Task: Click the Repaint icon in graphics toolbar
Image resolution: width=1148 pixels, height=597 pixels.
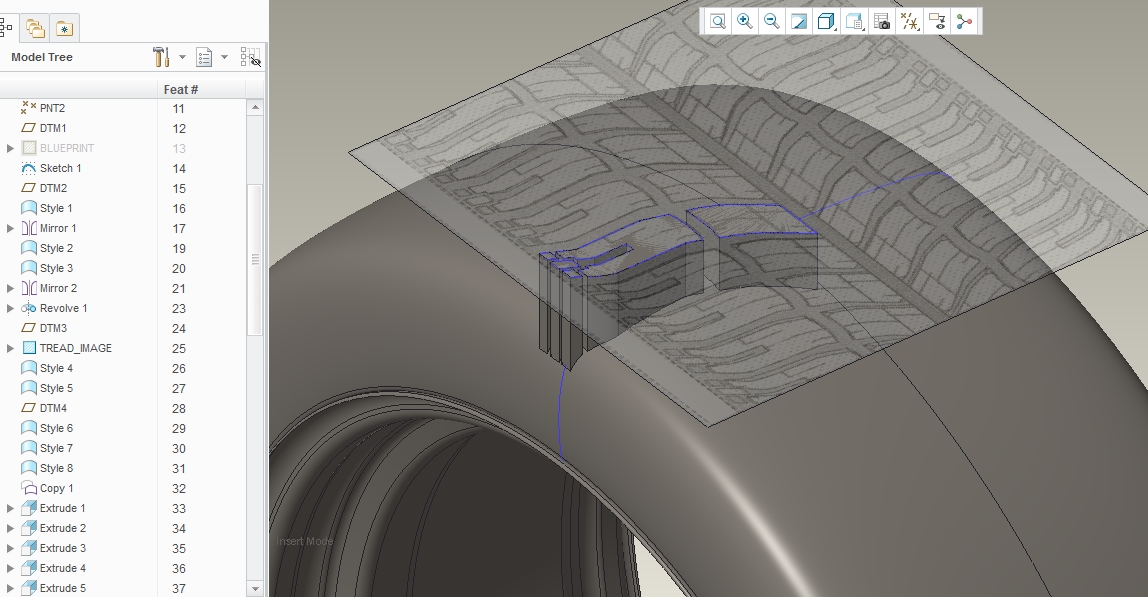Action: (799, 21)
